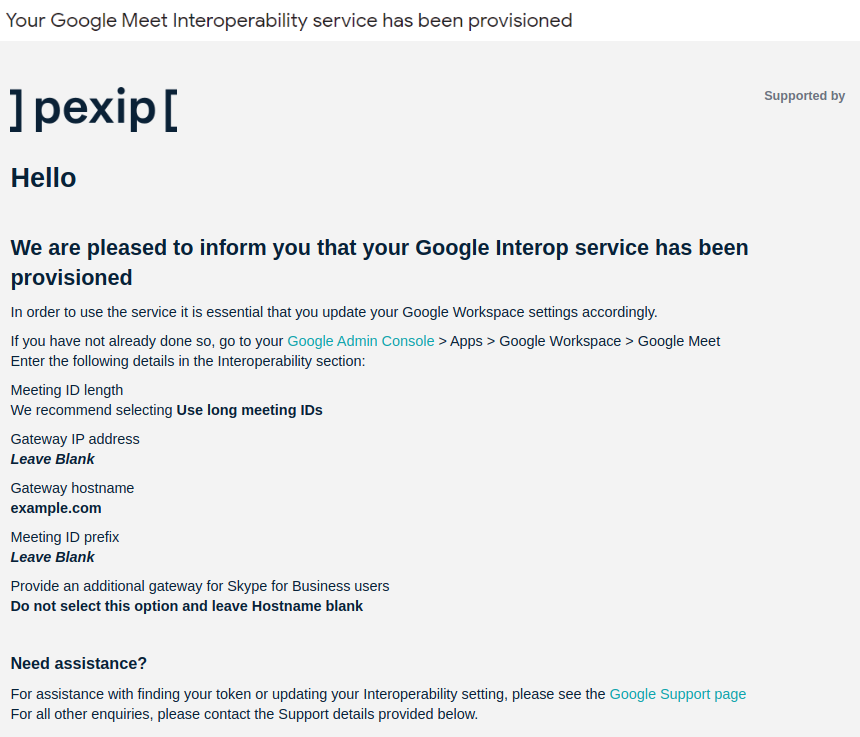The width and height of the screenshot is (860, 737).
Task: Click the "Gateway hostname" label
Action: tap(72, 488)
